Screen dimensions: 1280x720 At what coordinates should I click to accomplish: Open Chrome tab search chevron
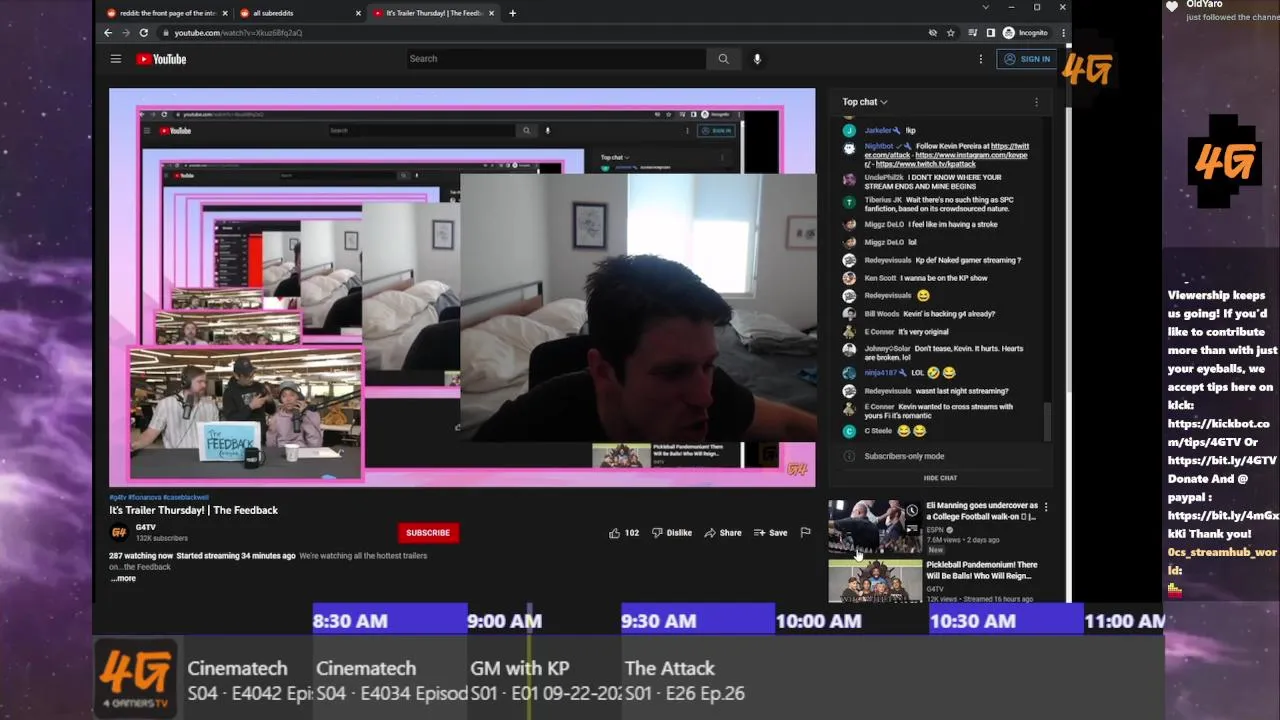(985, 8)
